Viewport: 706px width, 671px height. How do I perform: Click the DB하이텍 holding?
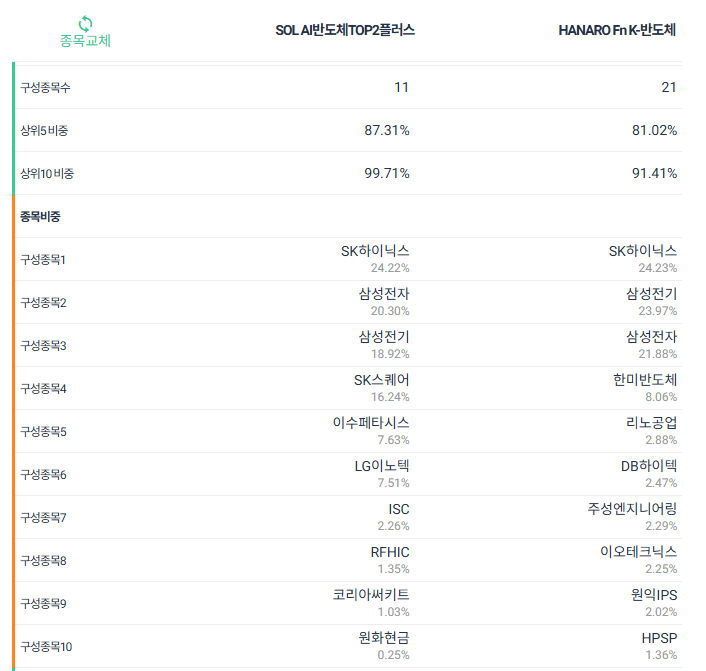tap(649, 466)
